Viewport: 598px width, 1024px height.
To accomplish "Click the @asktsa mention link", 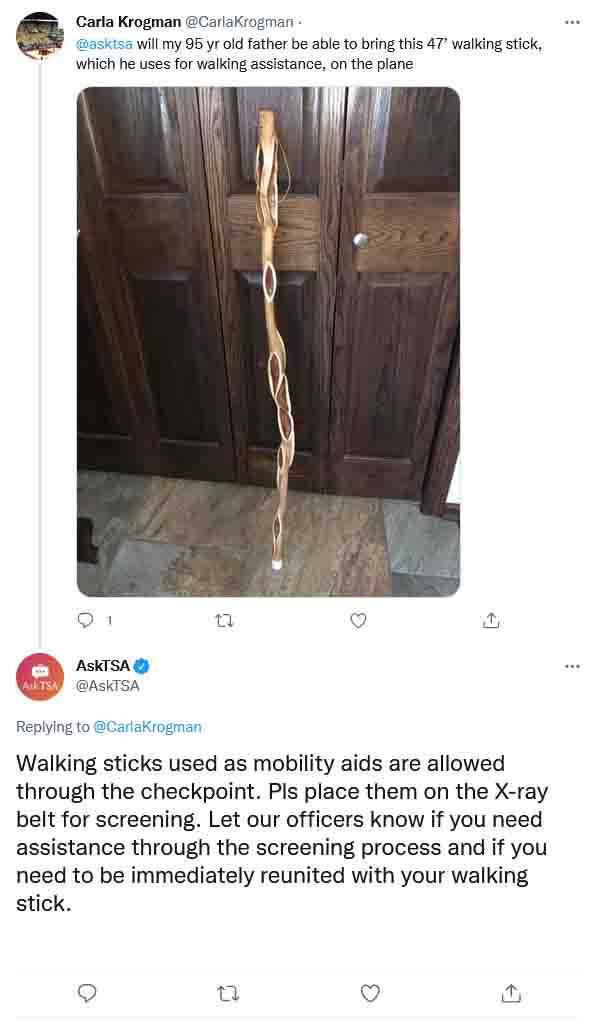I will coord(104,44).
